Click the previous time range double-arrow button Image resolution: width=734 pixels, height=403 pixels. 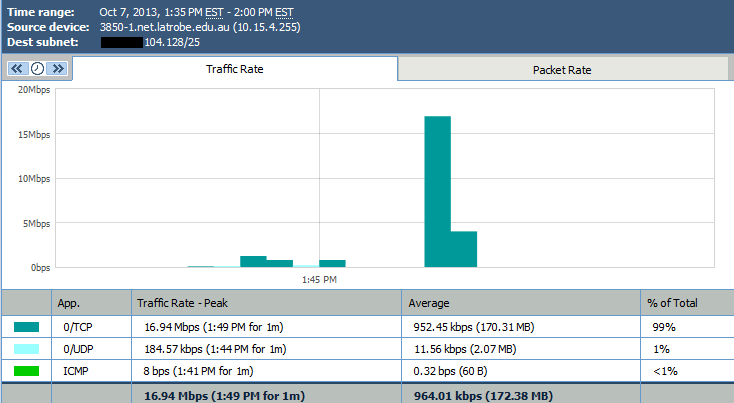pyautogui.click(x=17, y=69)
